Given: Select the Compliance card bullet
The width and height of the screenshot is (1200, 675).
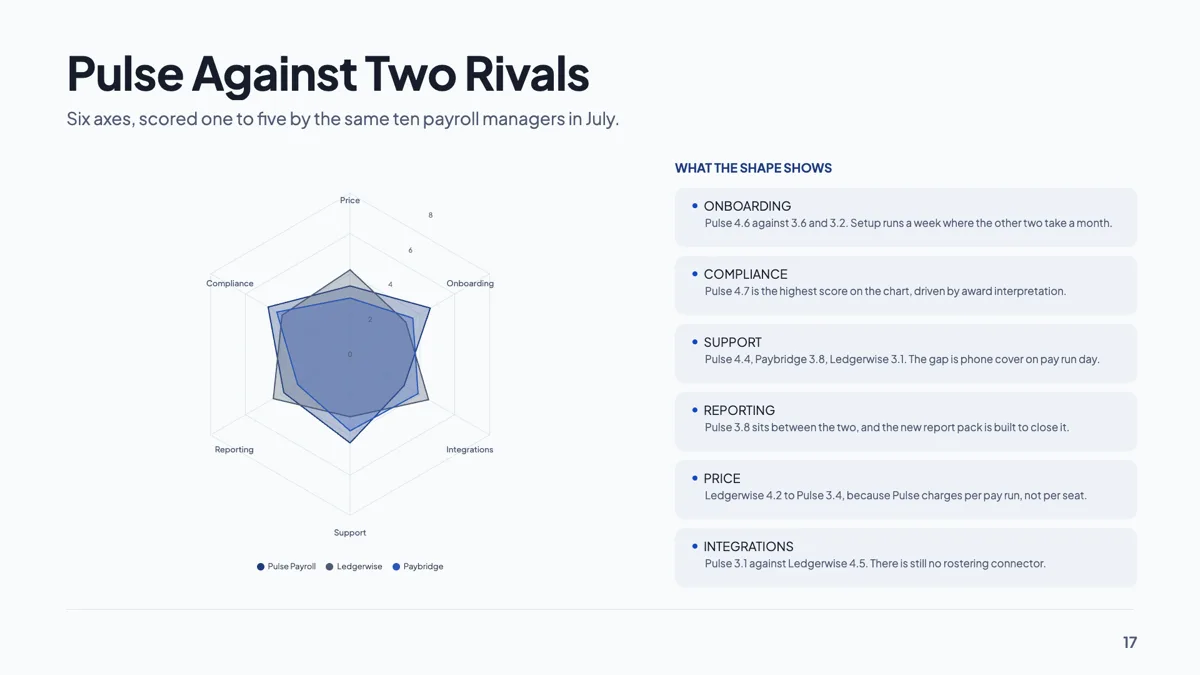Looking at the screenshot, I should pyautogui.click(x=695, y=274).
